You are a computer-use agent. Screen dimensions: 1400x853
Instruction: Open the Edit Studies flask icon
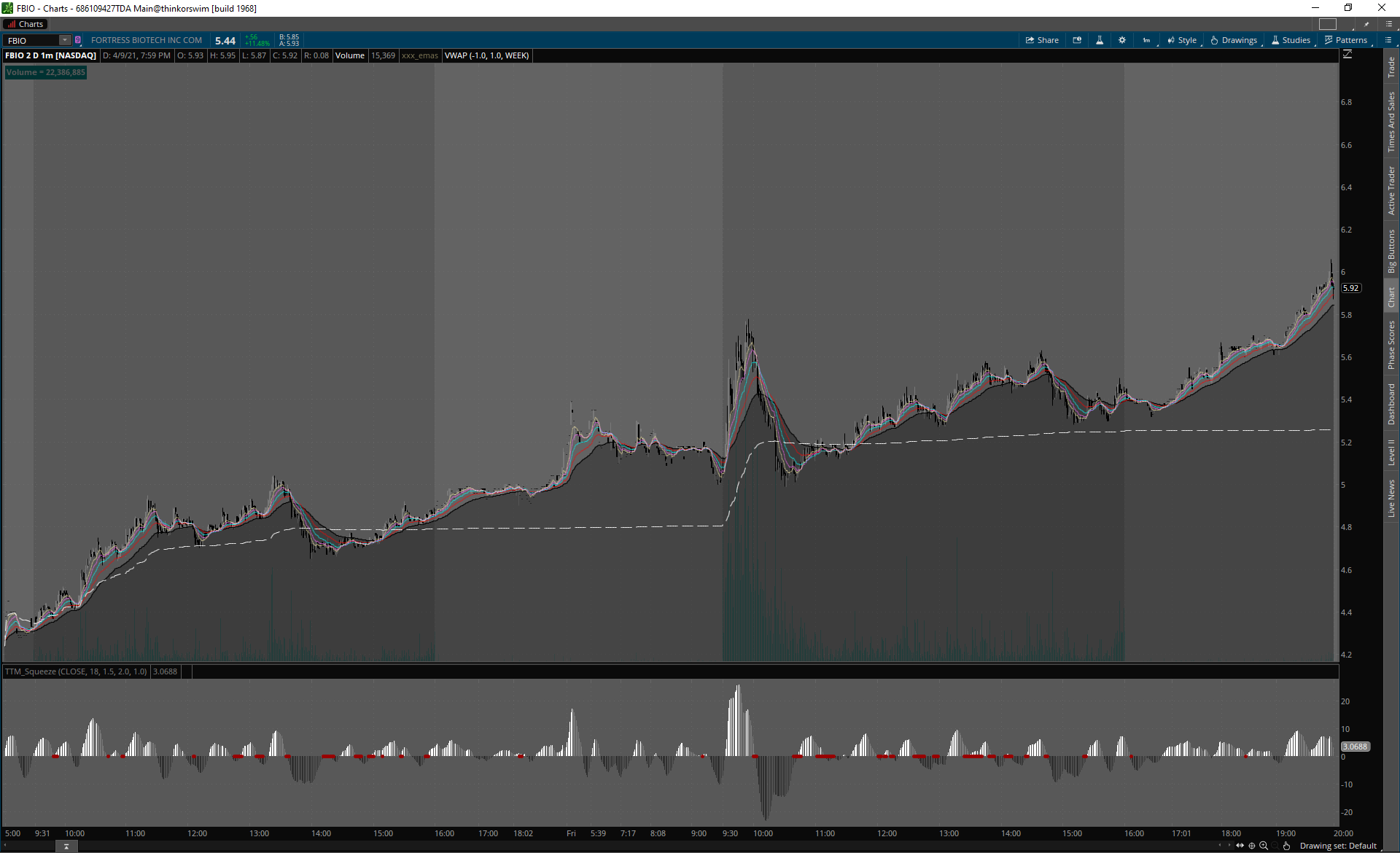pos(1100,40)
